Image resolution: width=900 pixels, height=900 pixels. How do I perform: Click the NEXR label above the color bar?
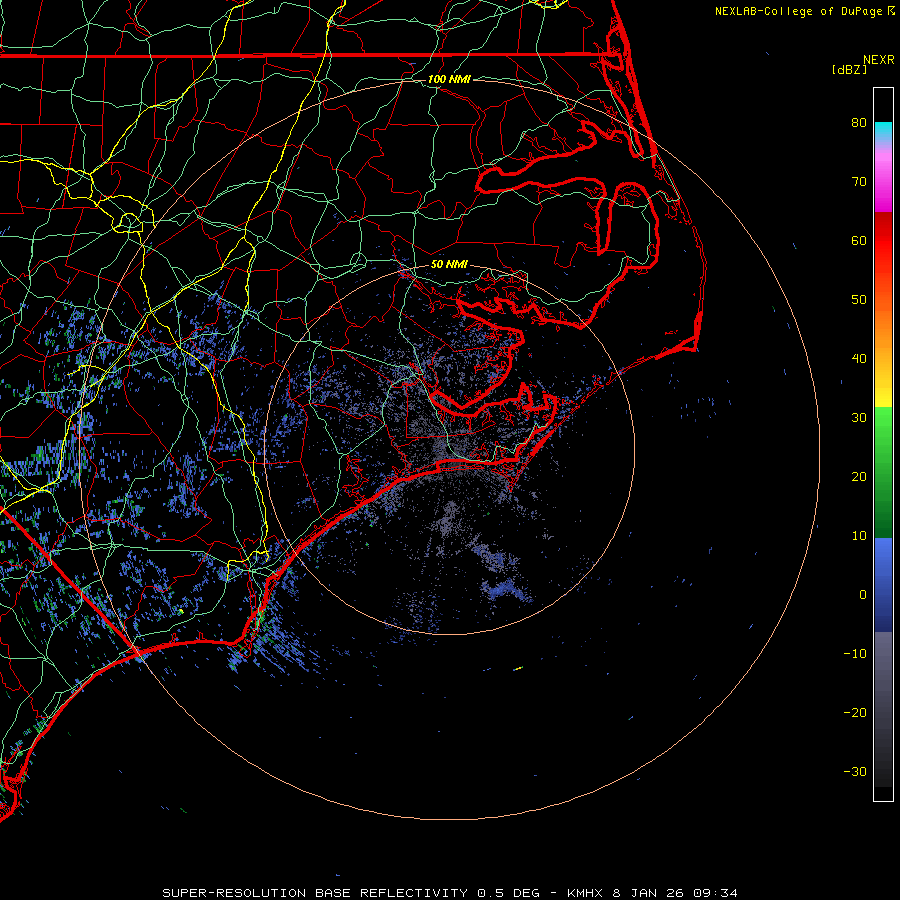[879, 60]
